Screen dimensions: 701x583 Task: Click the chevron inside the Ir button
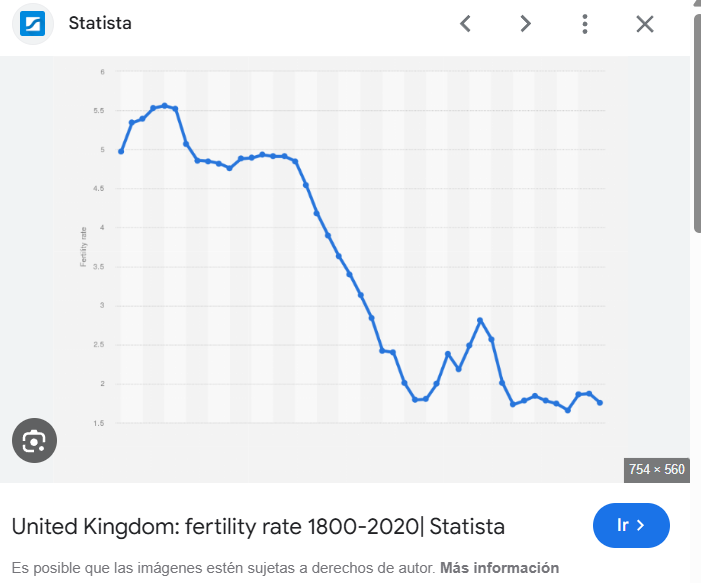tap(641, 525)
